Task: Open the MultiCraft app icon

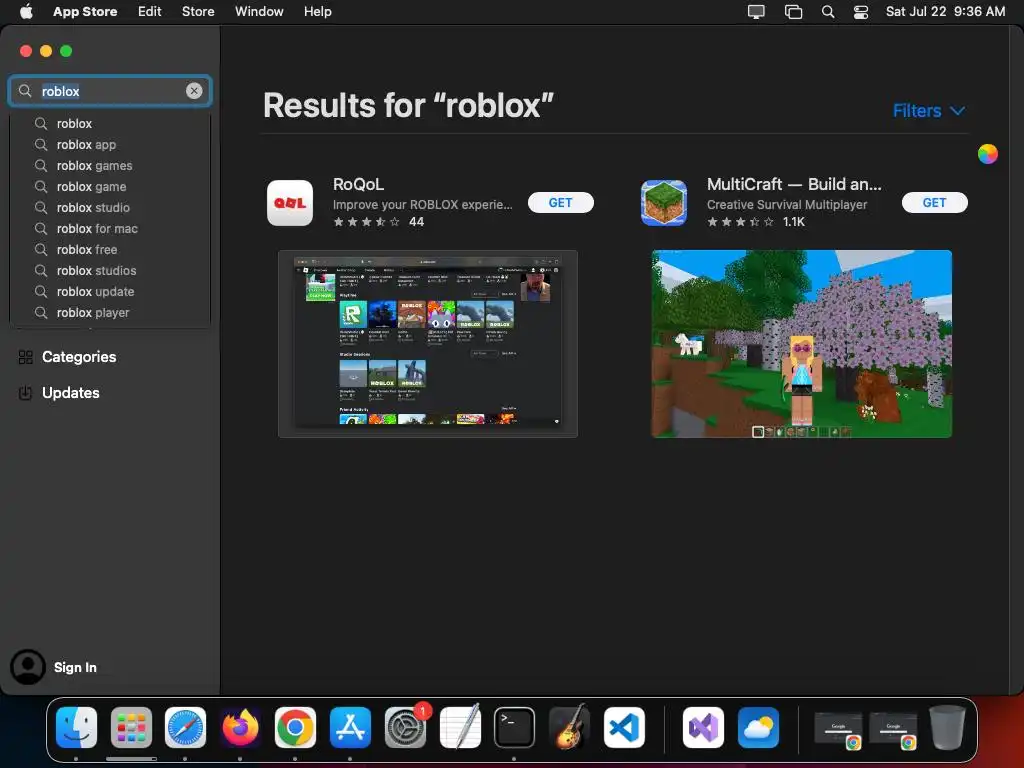Action: tap(664, 203)
